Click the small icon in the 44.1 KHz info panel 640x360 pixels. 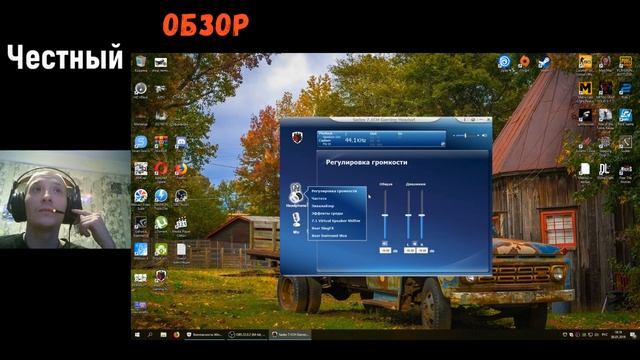click(x=442, y=144)
